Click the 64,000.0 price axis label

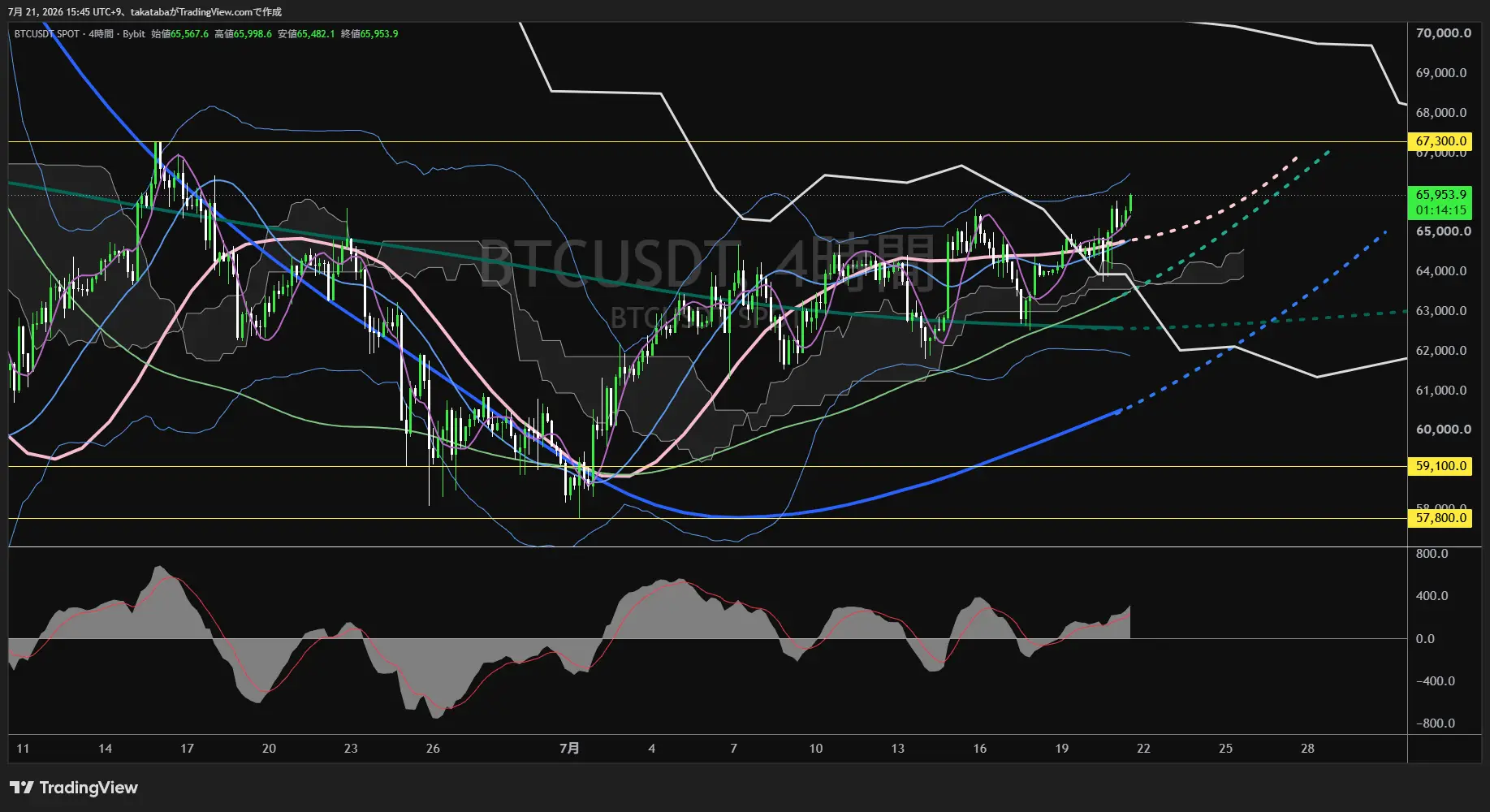click(x=1440, y=271)
